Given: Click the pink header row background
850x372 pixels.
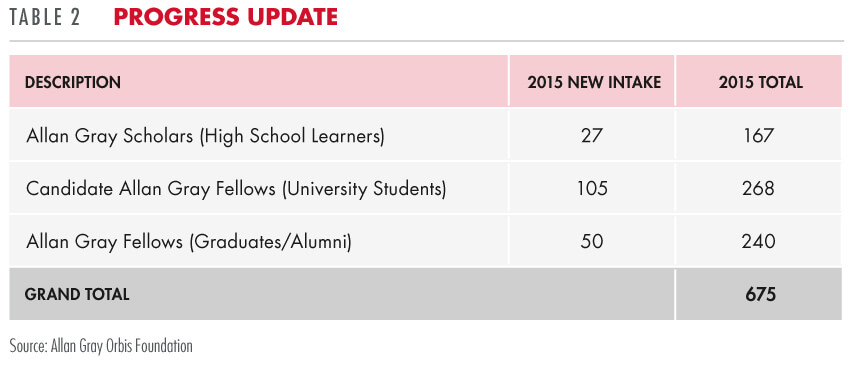Looking at the screenshot, I should 426,80.
